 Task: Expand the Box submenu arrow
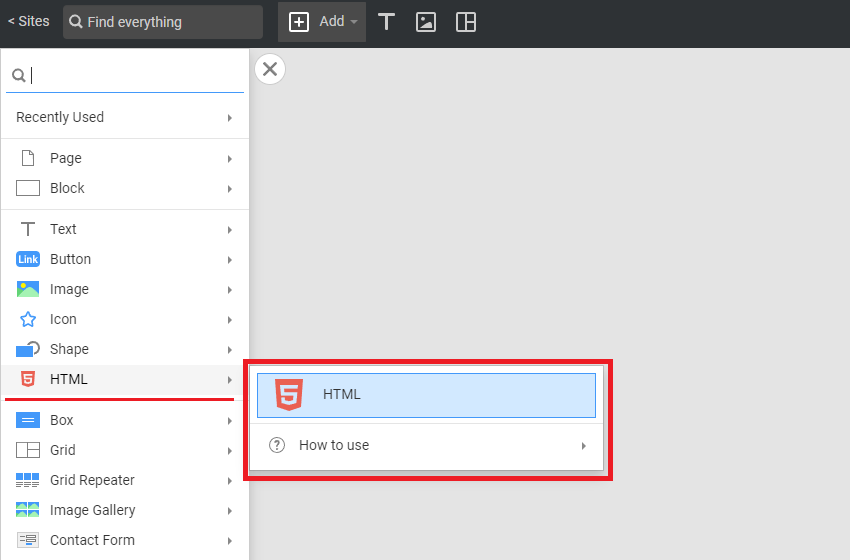pyautogui.click(x=230, y=421)
